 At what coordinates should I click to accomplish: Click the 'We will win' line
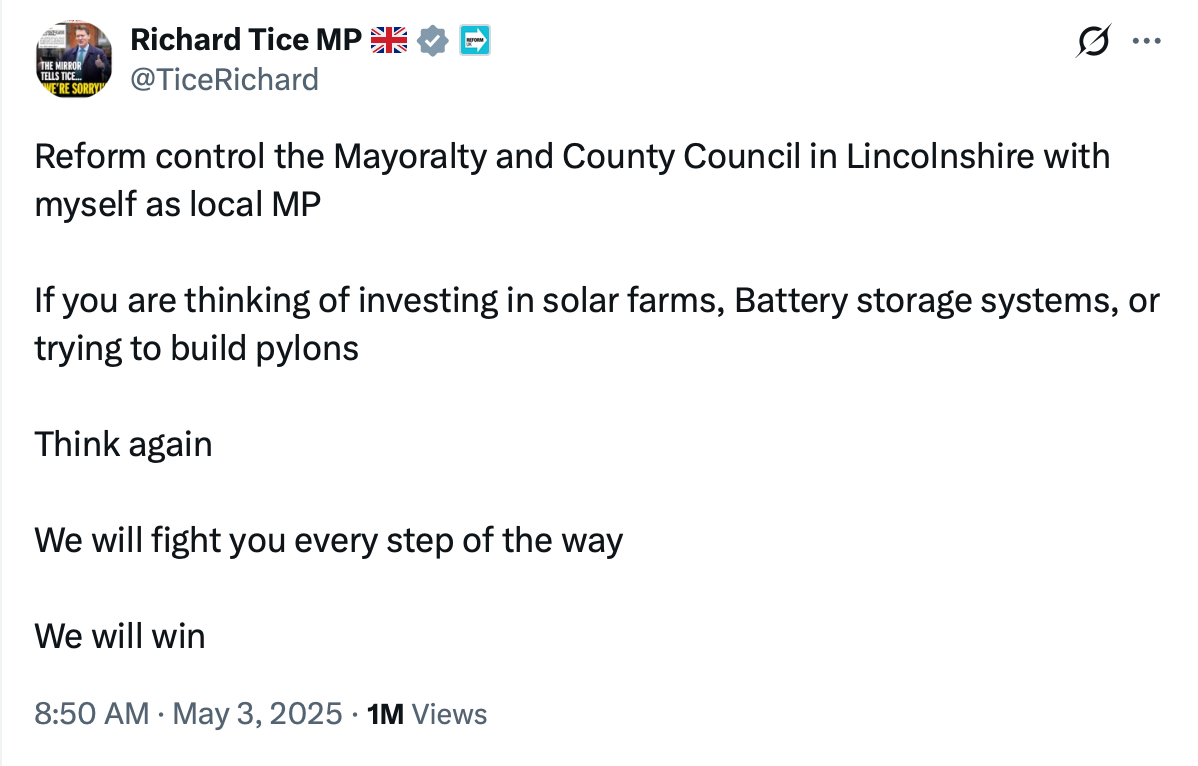pyautogui.click(x=119, y=635)
